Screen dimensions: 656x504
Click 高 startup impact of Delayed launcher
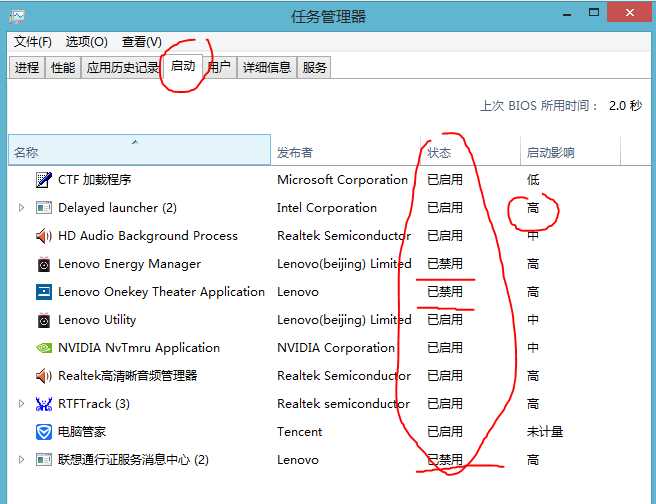pyautogui.click(x=533, y=208)
